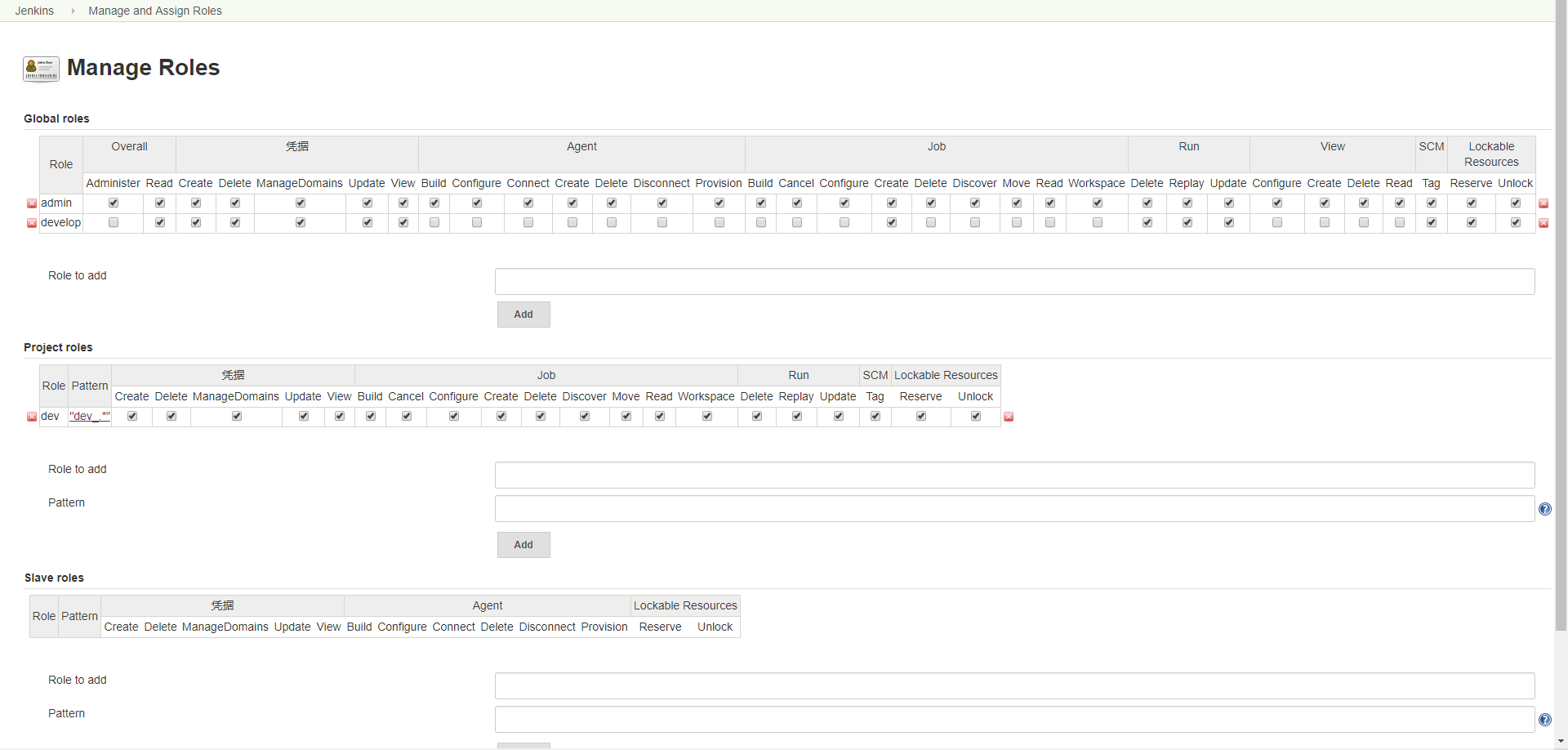
Task: Uncheck Agent Provision for admin role
Action: coord(719,203)
